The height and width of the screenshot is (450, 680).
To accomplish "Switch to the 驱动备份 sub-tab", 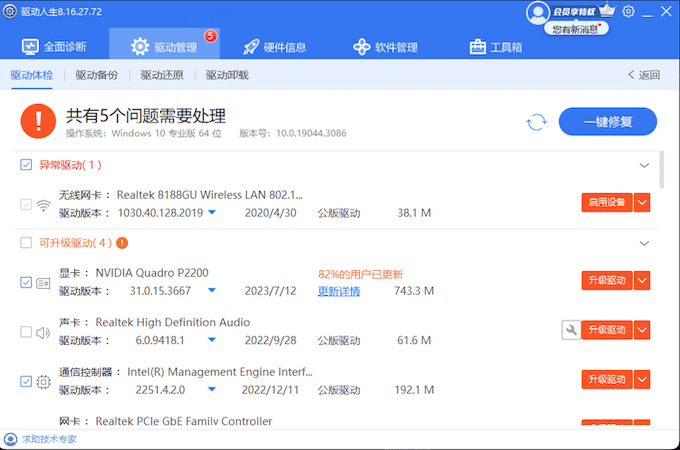I will click(x=97, y=75).
